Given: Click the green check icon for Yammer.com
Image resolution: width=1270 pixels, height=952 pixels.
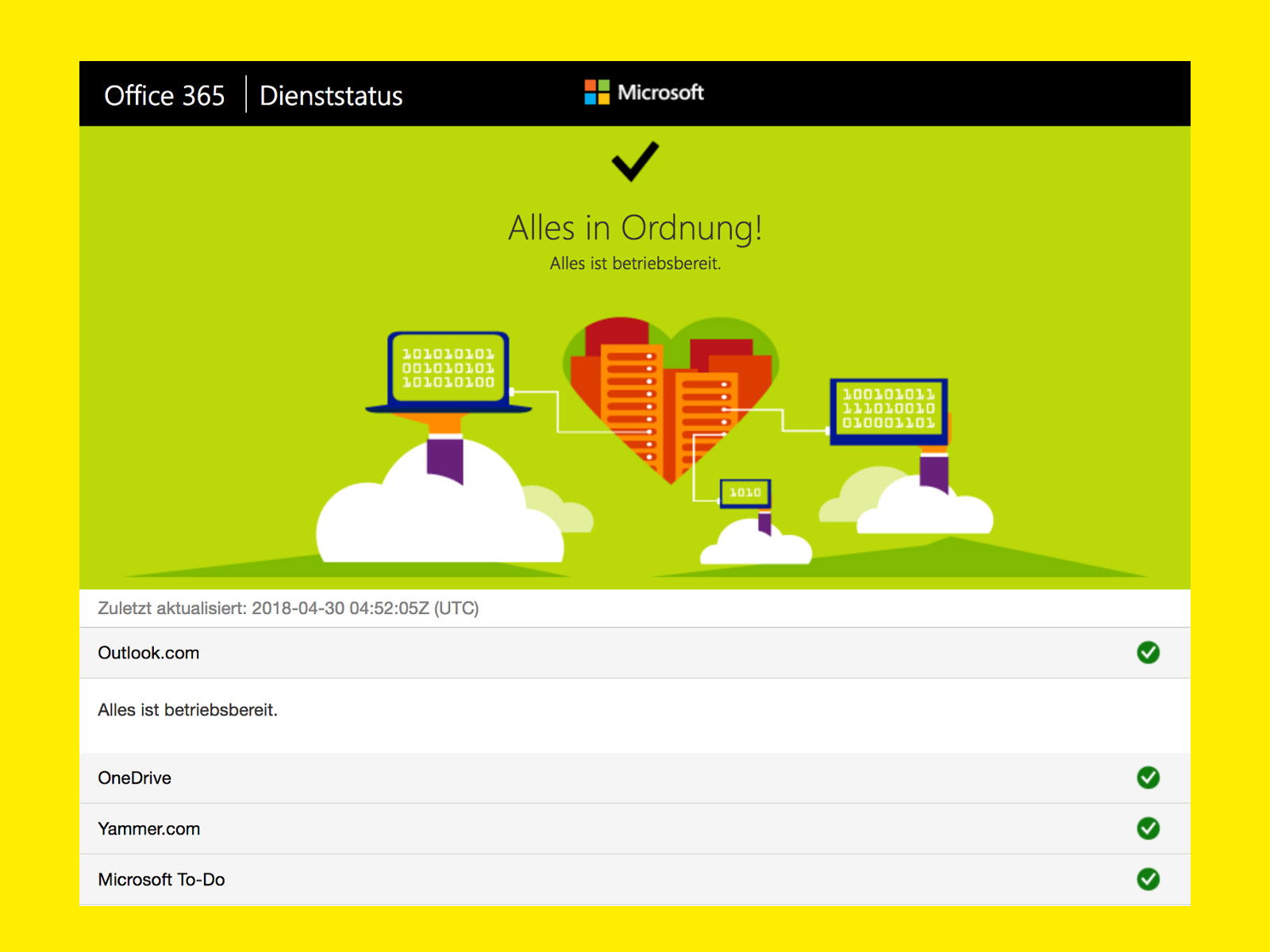Looking at the screenshot, I should pyautogui.click(x=1148, y=828).
